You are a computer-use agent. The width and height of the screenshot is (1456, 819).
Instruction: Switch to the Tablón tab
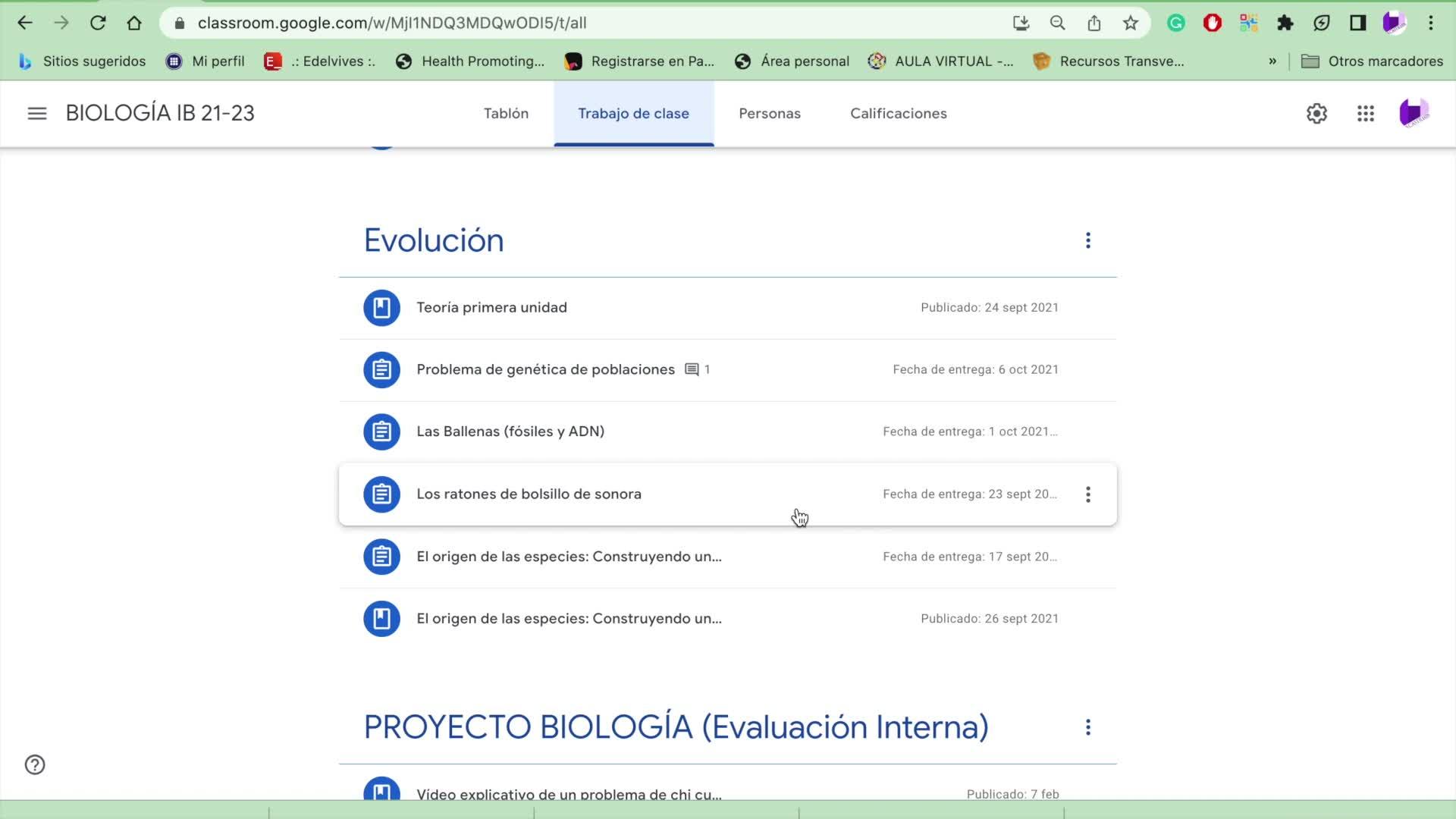click(x=506, y=114)
